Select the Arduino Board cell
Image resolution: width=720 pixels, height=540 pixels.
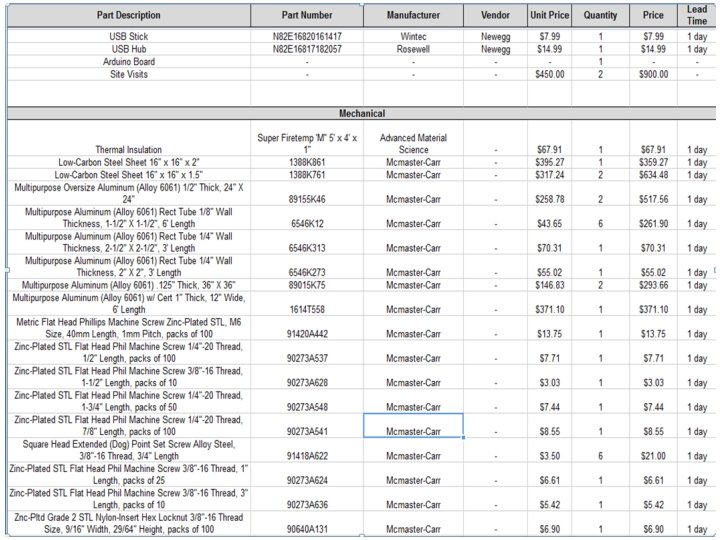pos(129,62)
